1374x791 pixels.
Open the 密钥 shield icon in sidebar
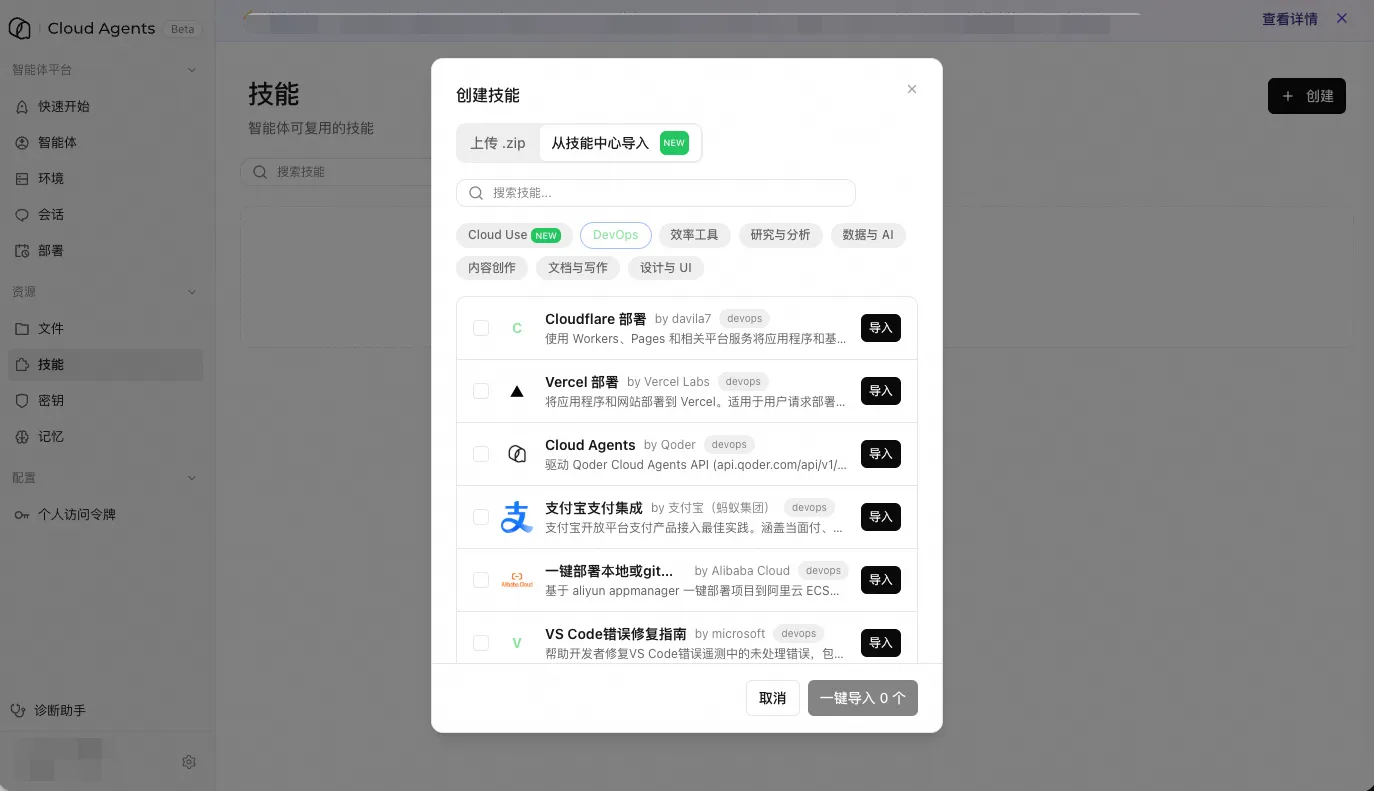[x=22, y=401]
